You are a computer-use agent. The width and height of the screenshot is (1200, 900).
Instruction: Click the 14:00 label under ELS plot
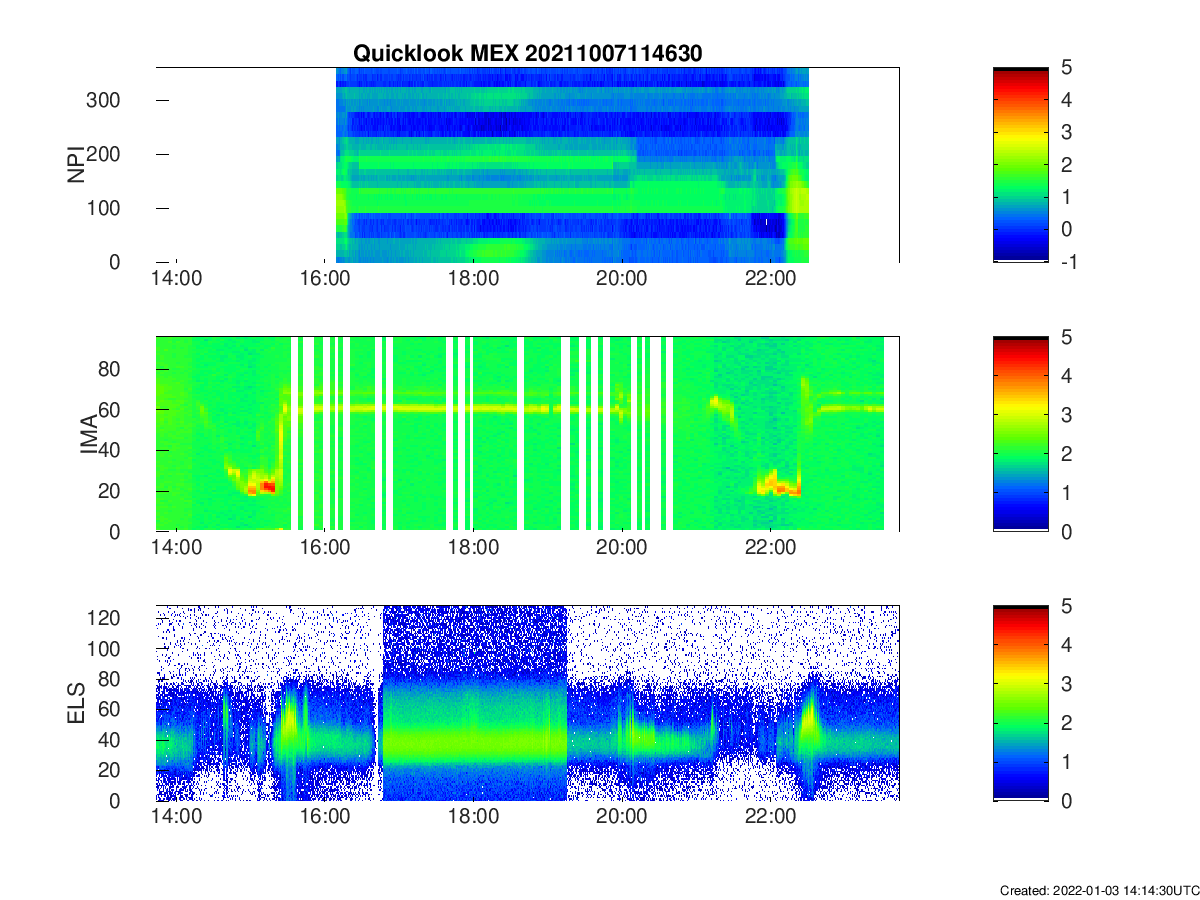coord(176,818)
